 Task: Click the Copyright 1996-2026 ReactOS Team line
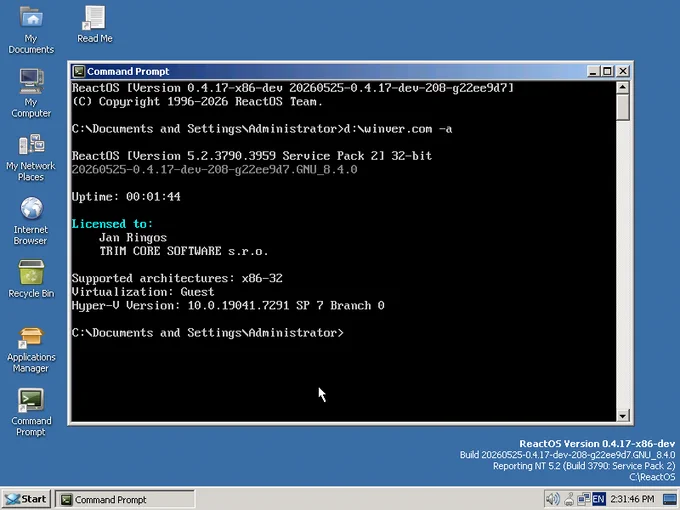tap(197, 101)
